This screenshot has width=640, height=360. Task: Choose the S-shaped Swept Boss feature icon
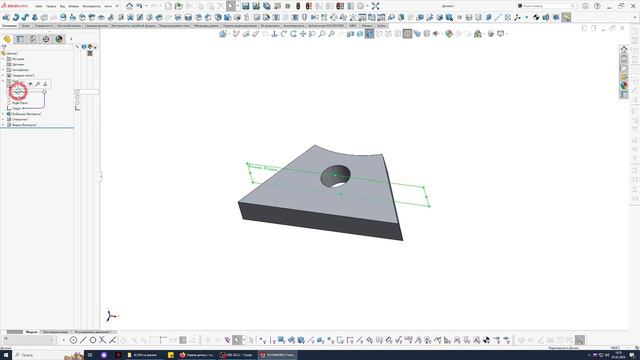(x=25, y=17)
